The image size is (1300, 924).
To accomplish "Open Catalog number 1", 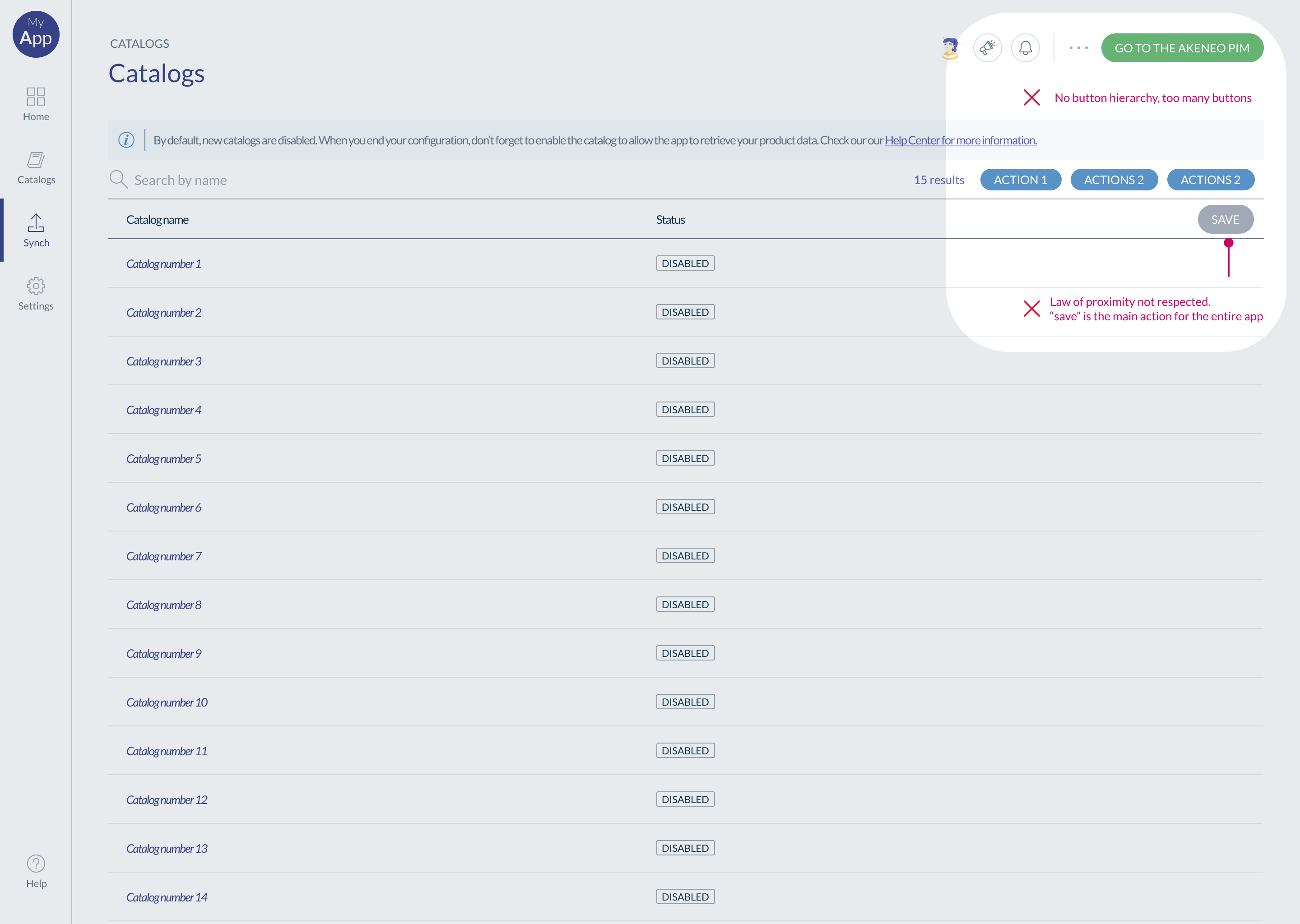I will click(x=163, y=264).
